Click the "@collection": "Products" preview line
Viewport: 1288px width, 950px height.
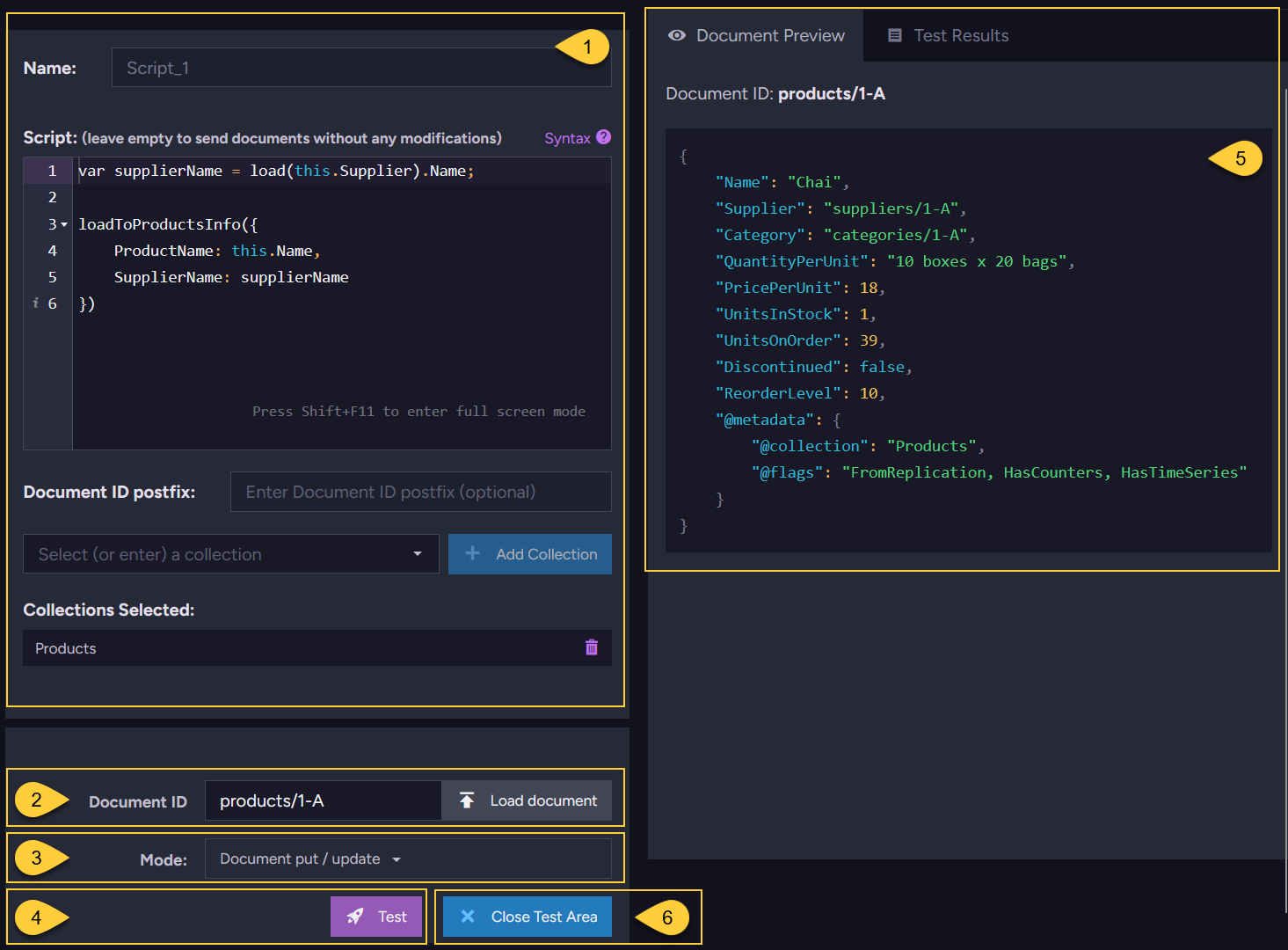pos(868,446)
